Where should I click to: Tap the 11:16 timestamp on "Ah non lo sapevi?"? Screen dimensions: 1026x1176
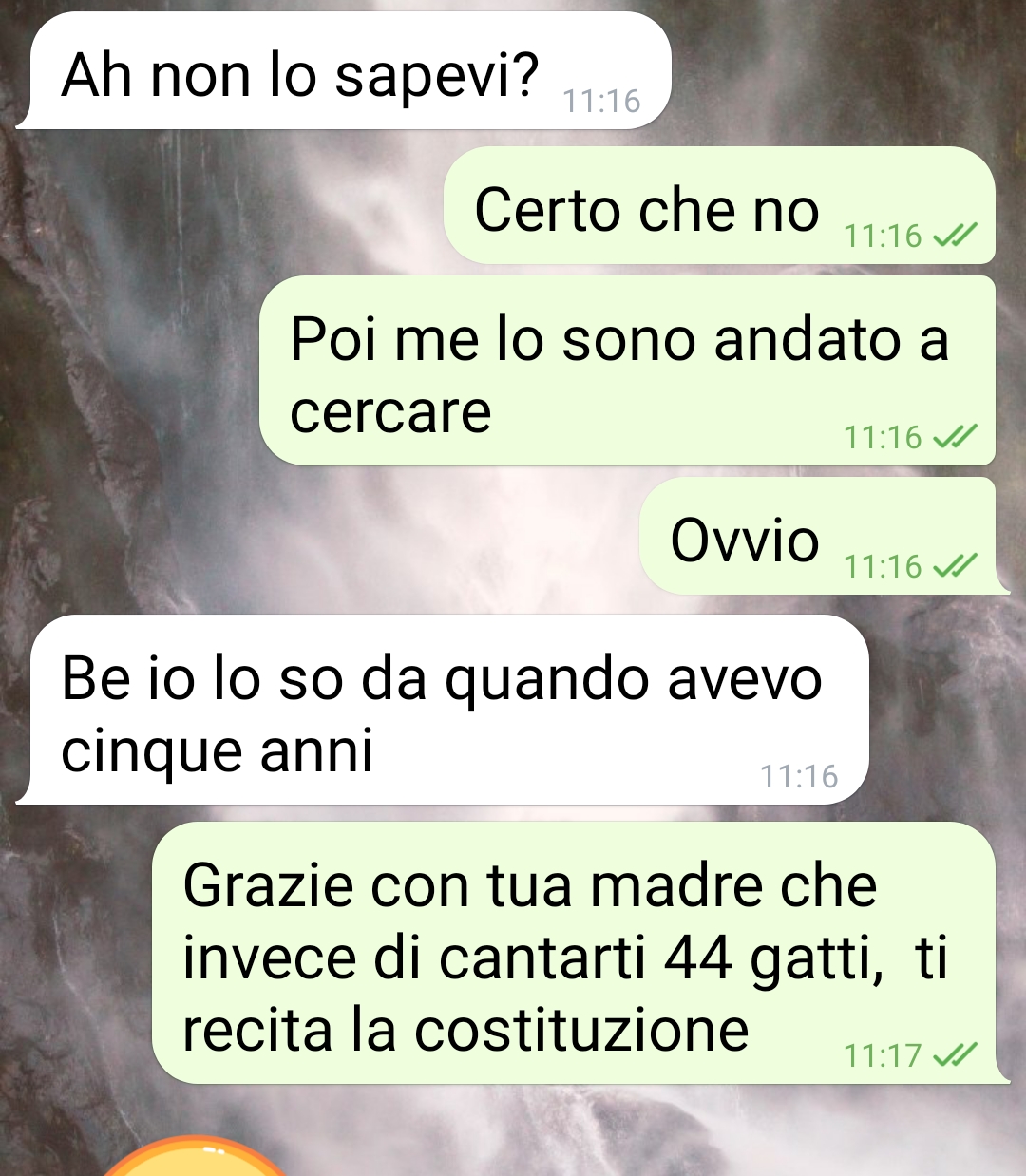click(x=601, y=101)
